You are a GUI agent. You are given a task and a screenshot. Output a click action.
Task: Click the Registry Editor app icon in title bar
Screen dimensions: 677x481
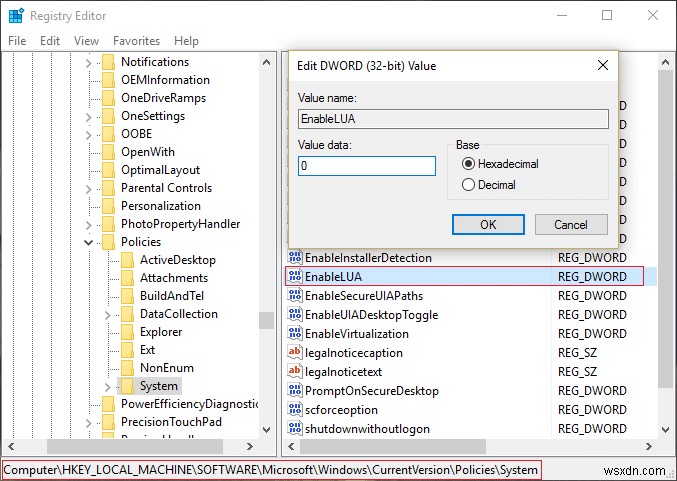coord(16,16)
